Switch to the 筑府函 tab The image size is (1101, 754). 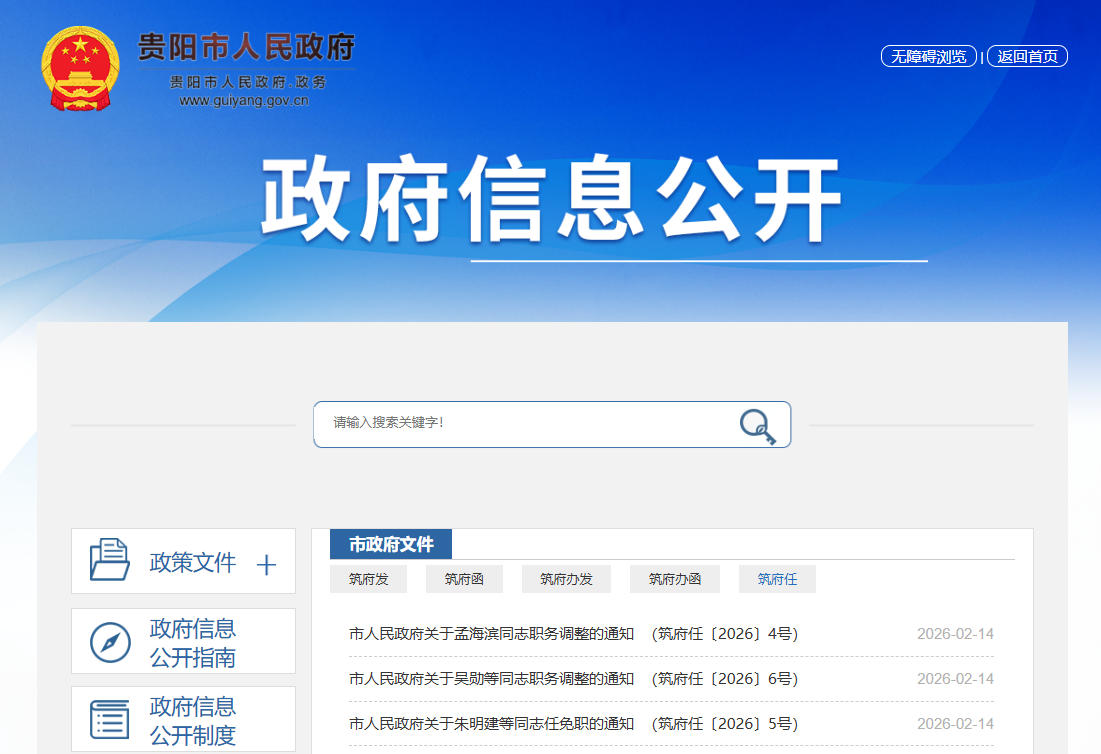pyautogui.click(x=464, y=579)
